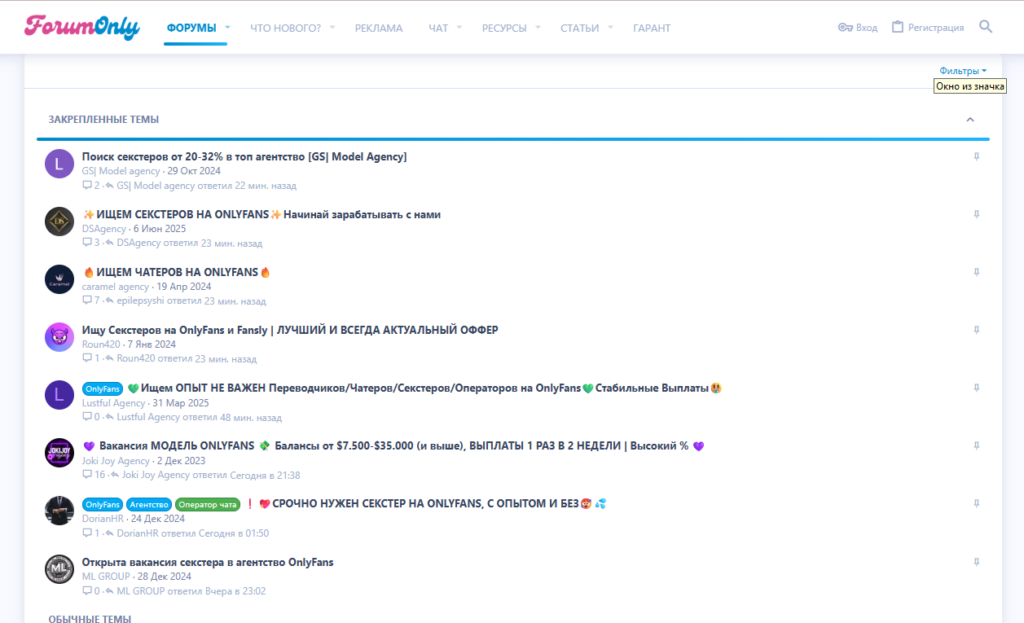Open thread Открыта вакансия секстера

[208, 562]
